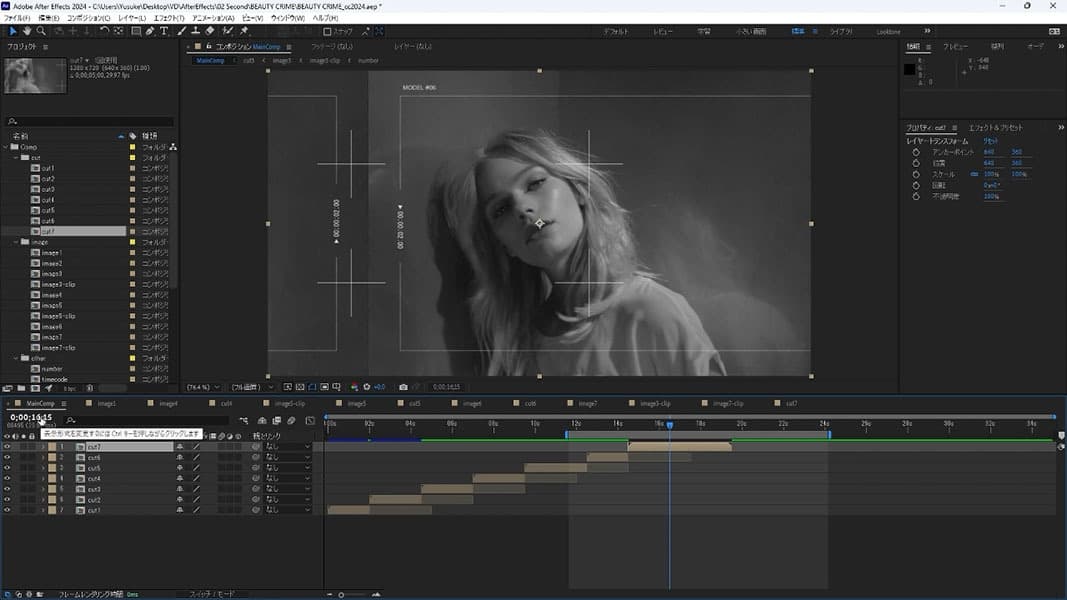Select the Zoom magnifier tool

click(x=41, y=31)
